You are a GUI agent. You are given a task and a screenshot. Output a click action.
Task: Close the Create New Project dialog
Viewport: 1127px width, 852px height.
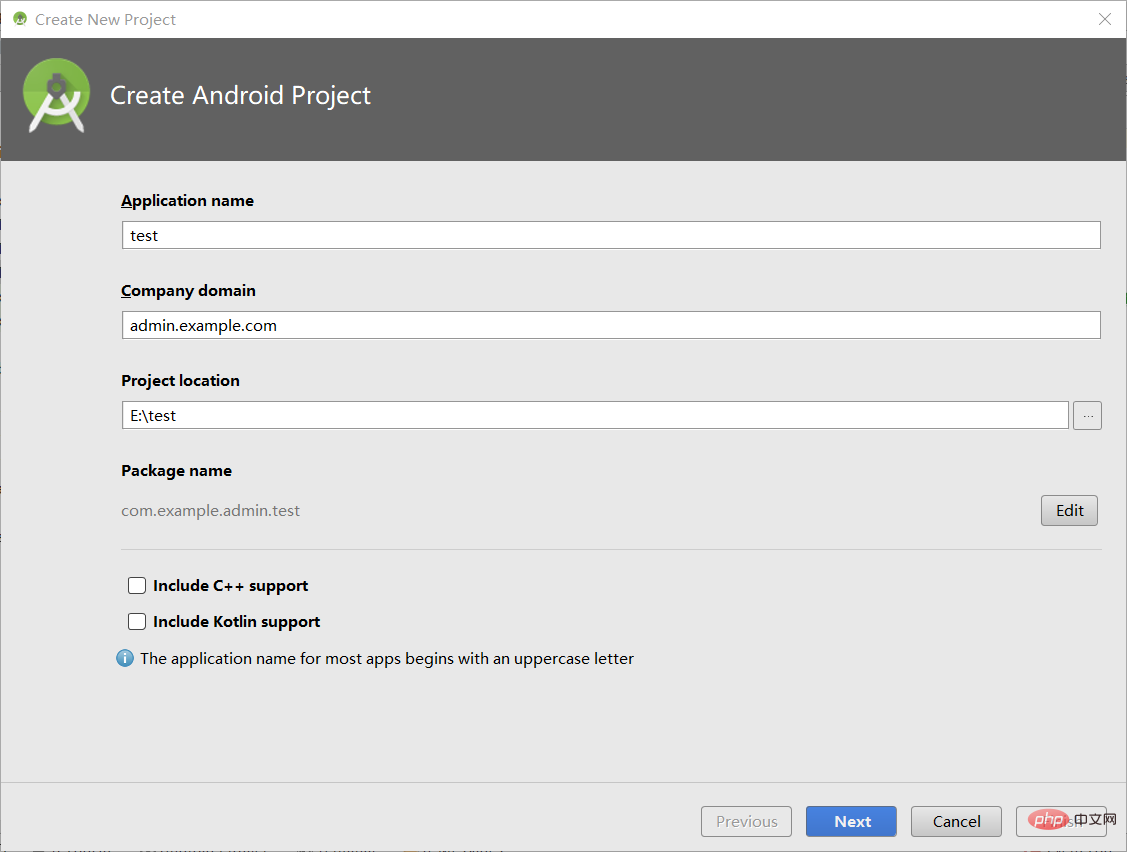1104,19
